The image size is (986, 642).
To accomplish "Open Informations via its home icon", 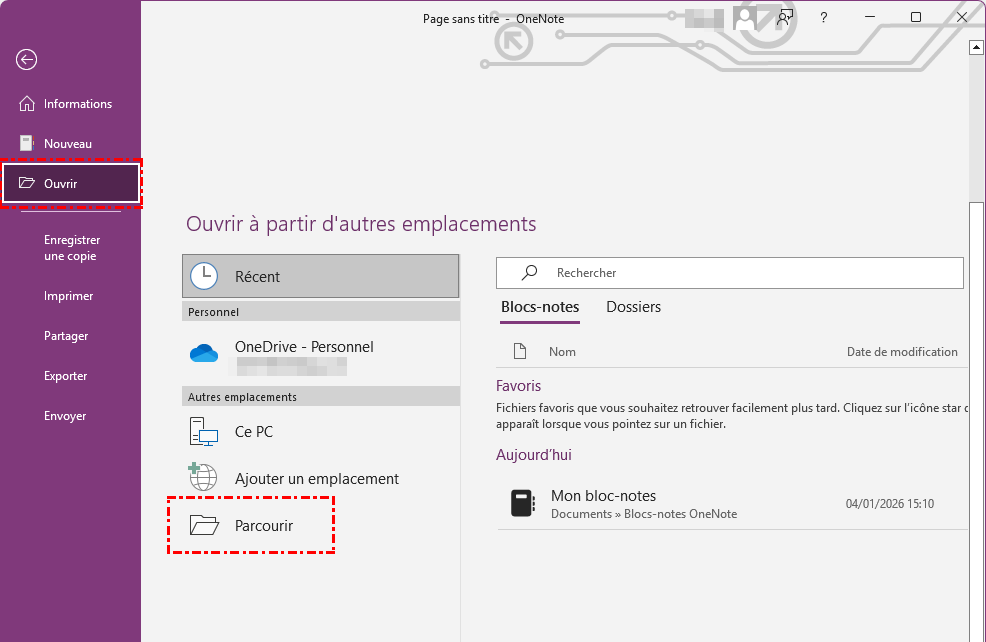I will tap(27, 104).
